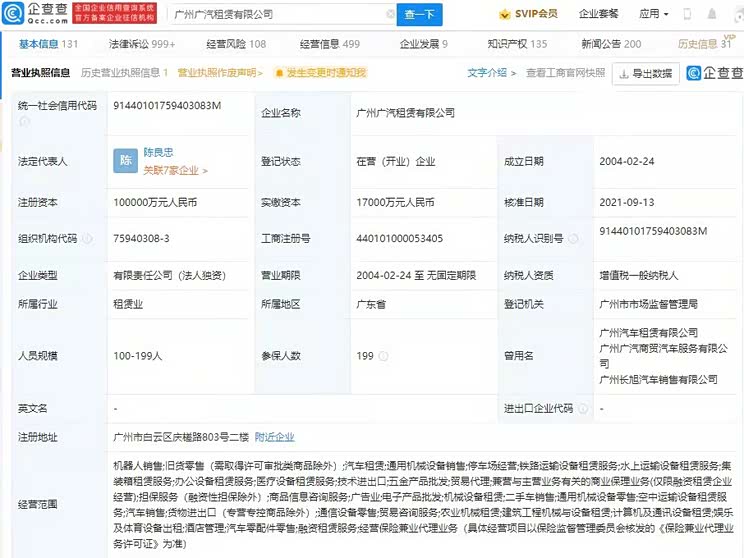Select the 历史营业执照信息 sub-tab
Screen dimensions: 744x558
(124, 73)
